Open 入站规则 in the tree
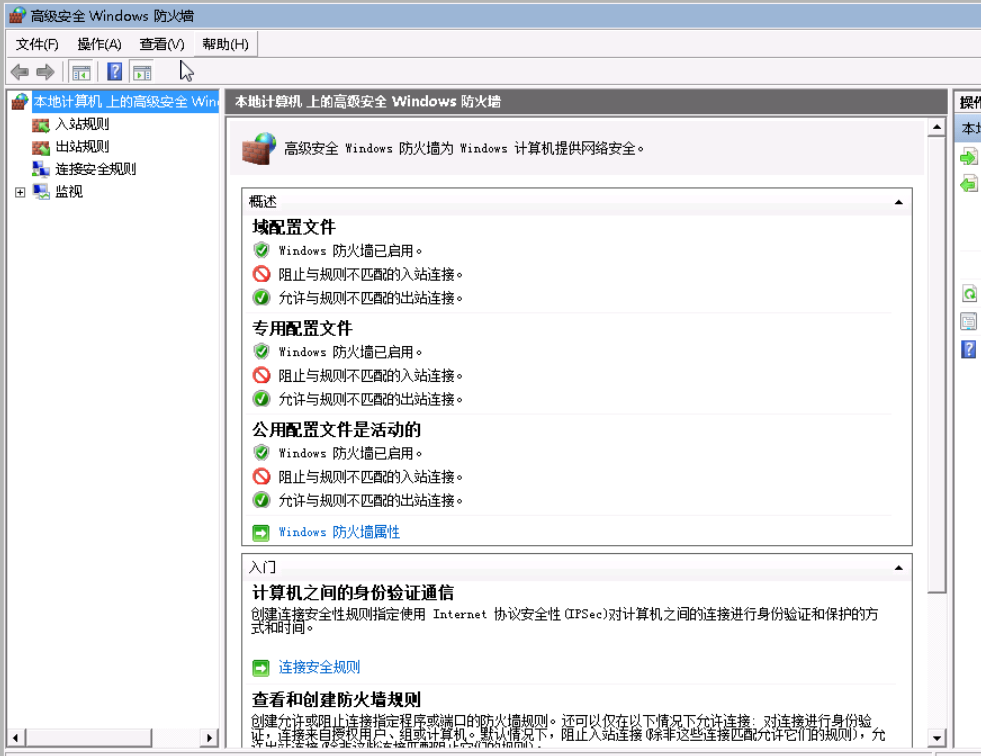The height and width of the screenshot is (756, 981). tap(82, 124)
